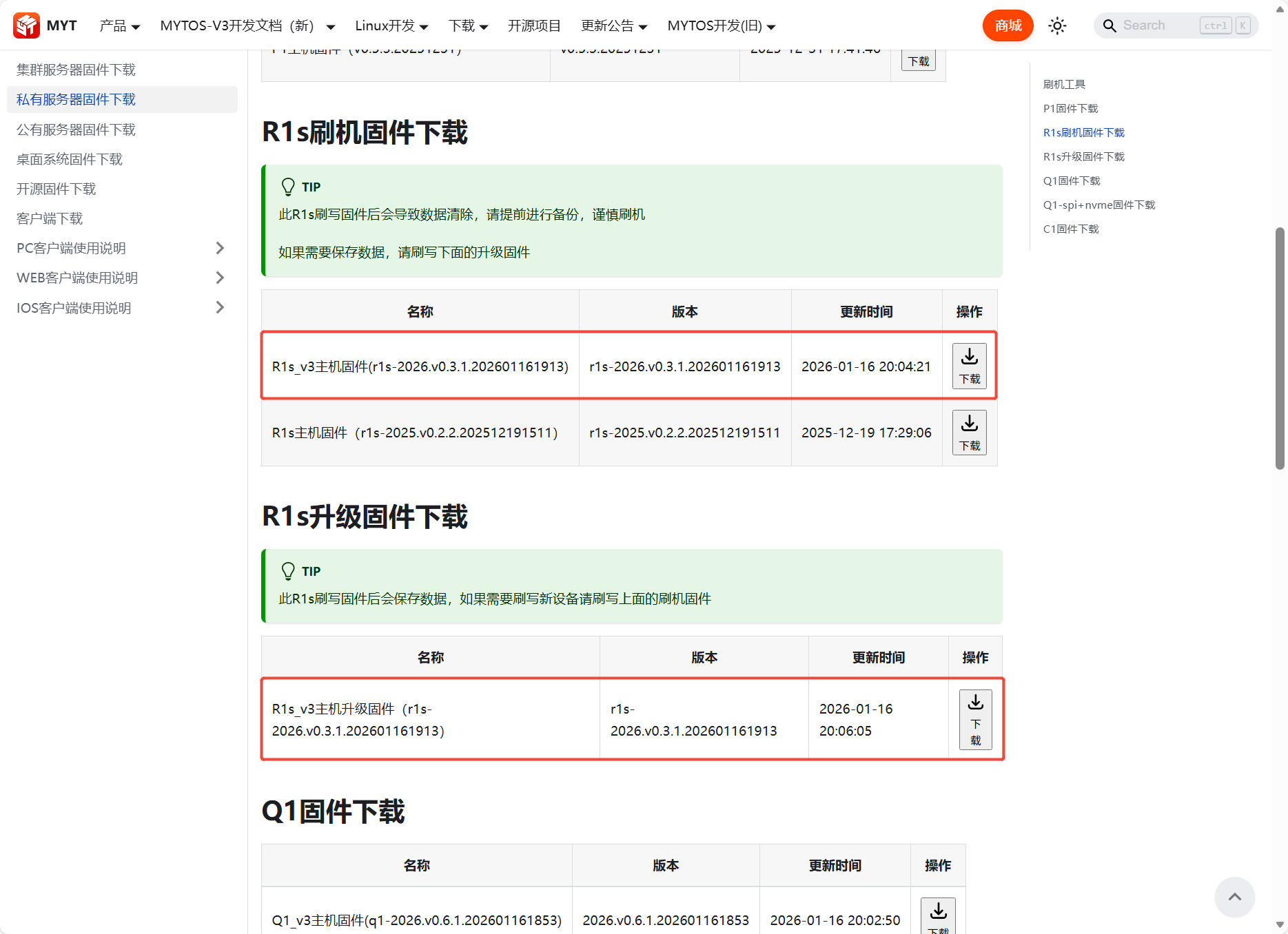Download the R1s_v3 upgrade firmware

[x=975, y=719]
